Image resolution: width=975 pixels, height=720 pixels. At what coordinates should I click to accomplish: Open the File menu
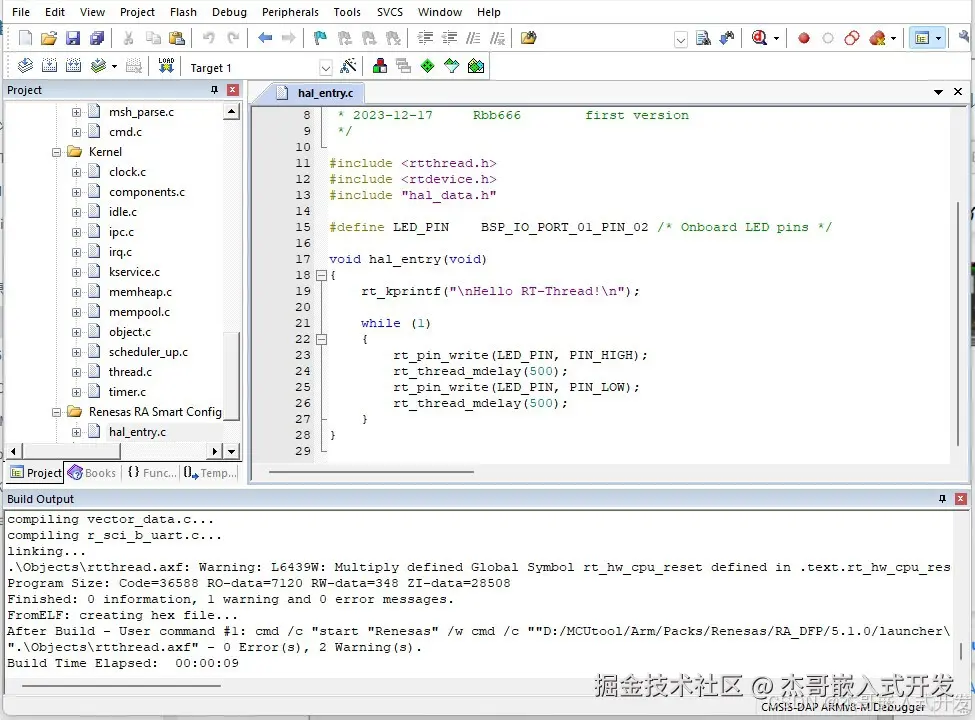21,12
